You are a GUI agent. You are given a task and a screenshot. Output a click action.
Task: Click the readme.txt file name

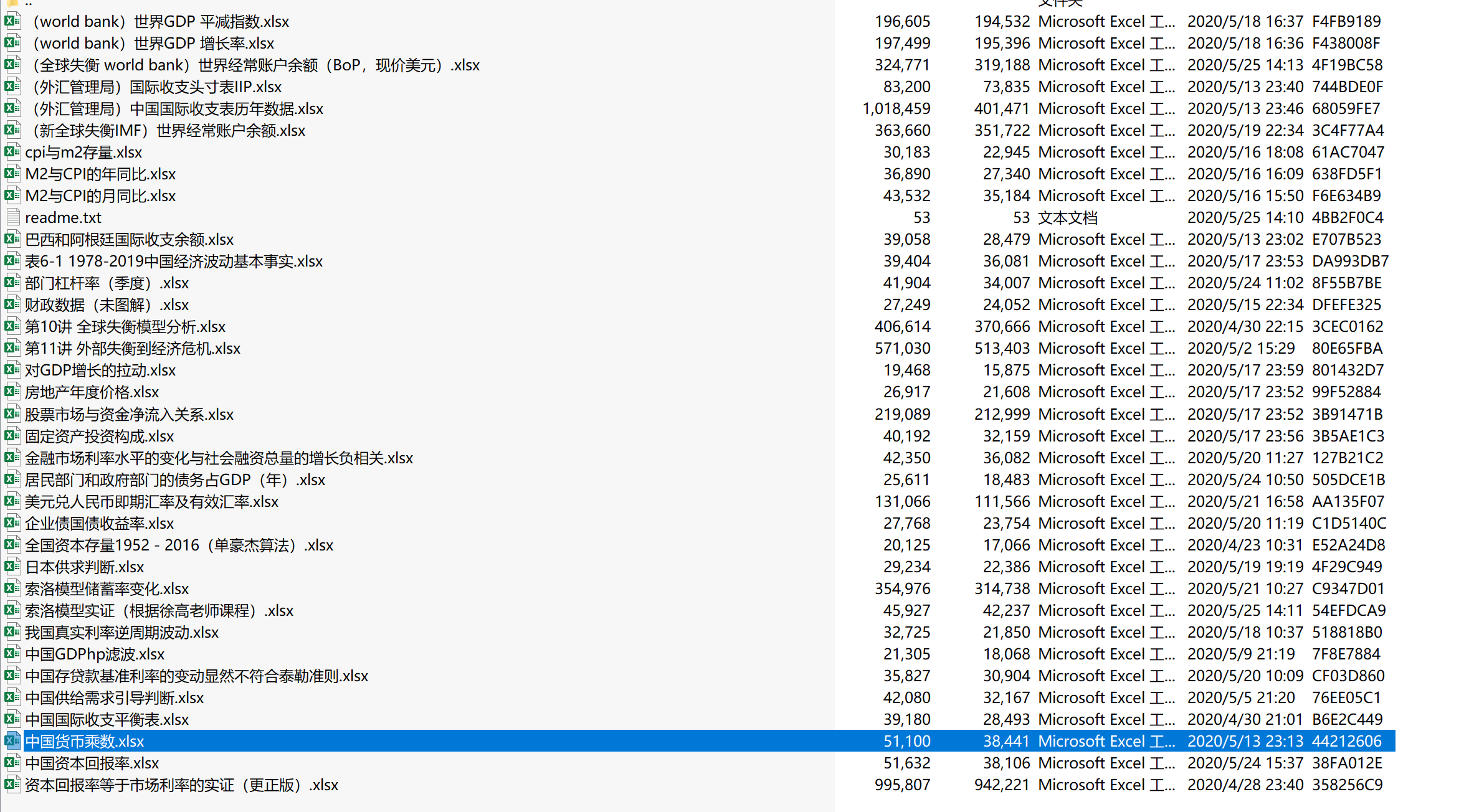click(63, 218)
